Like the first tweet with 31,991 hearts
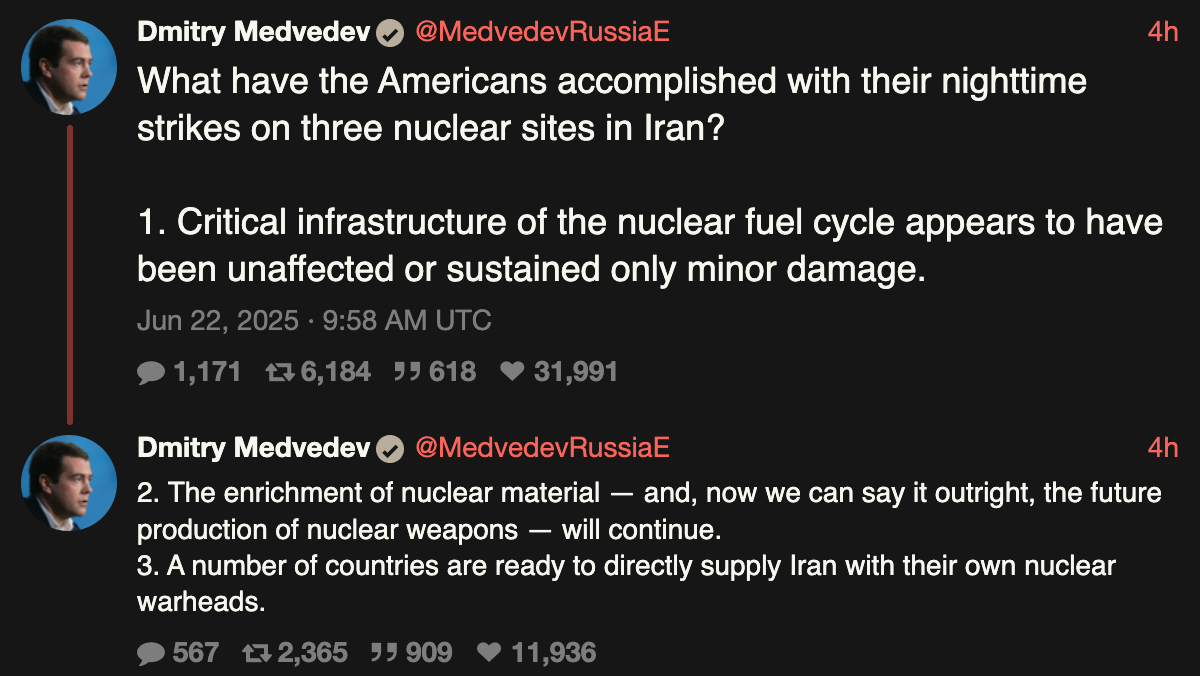Screen dimensions: 1200x676 point(512,373)
